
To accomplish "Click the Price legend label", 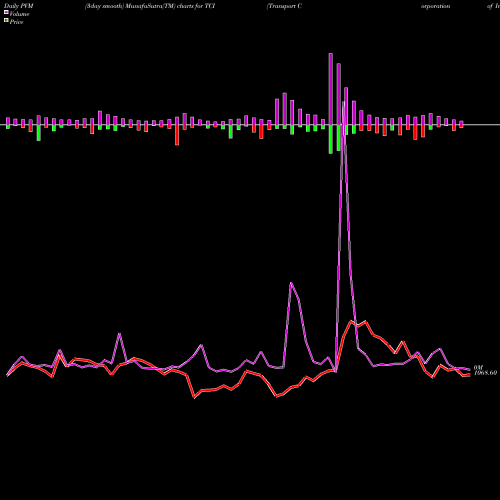I will click(16, 22).
